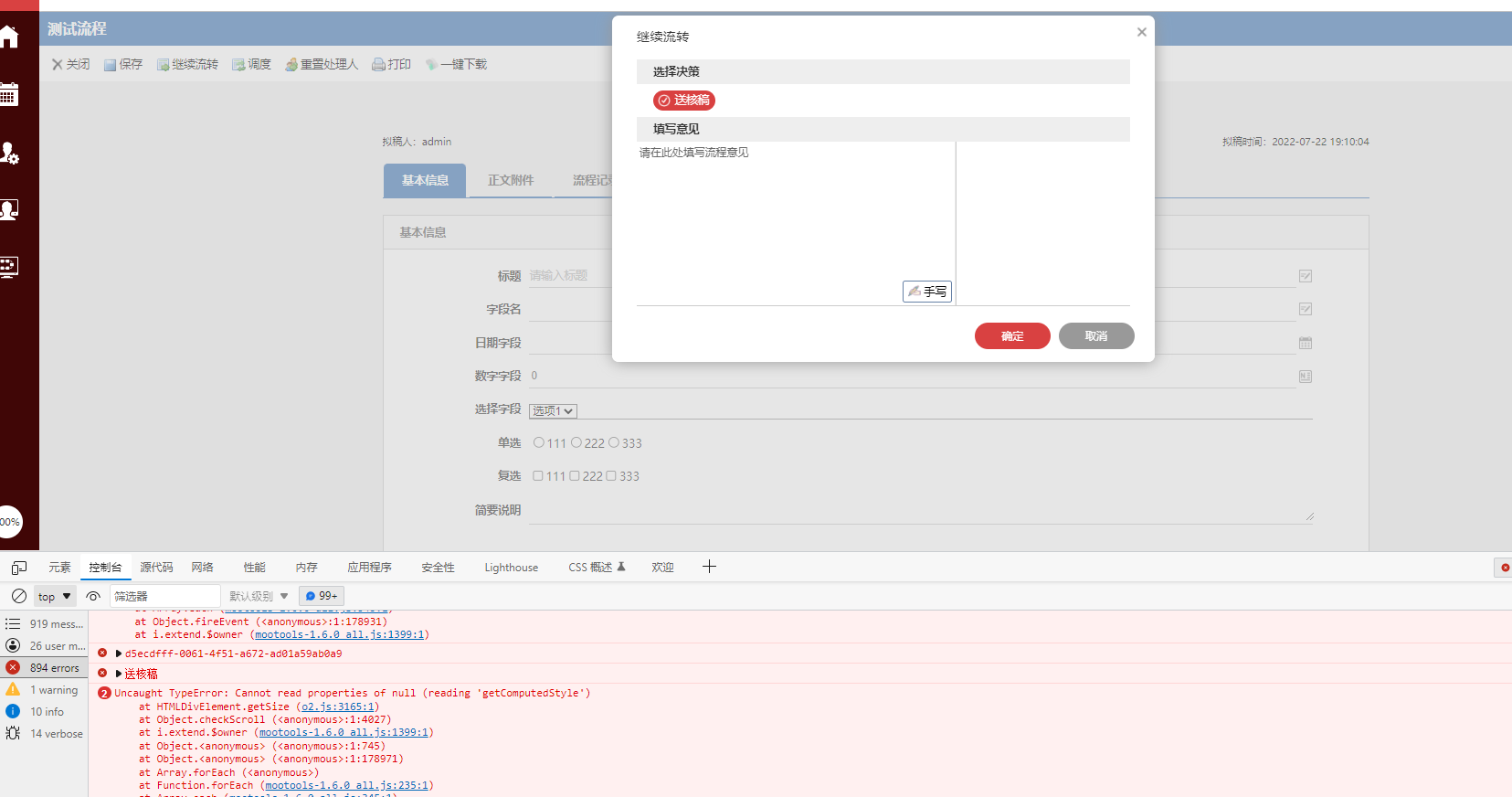Open the calendar picker for 日期字段
Viewport: 1512px width, 797px height.
click(1306, 343)
